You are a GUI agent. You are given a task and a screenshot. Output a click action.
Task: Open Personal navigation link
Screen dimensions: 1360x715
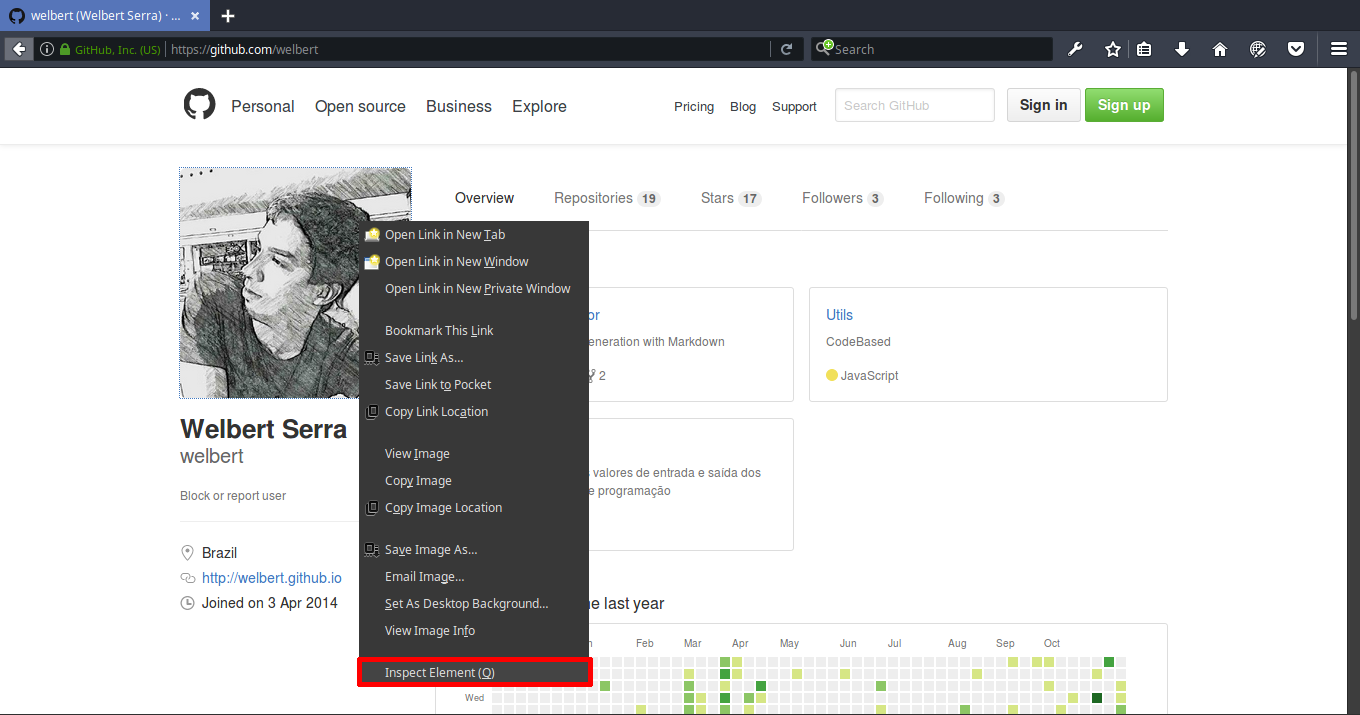[x=263, y=106]
